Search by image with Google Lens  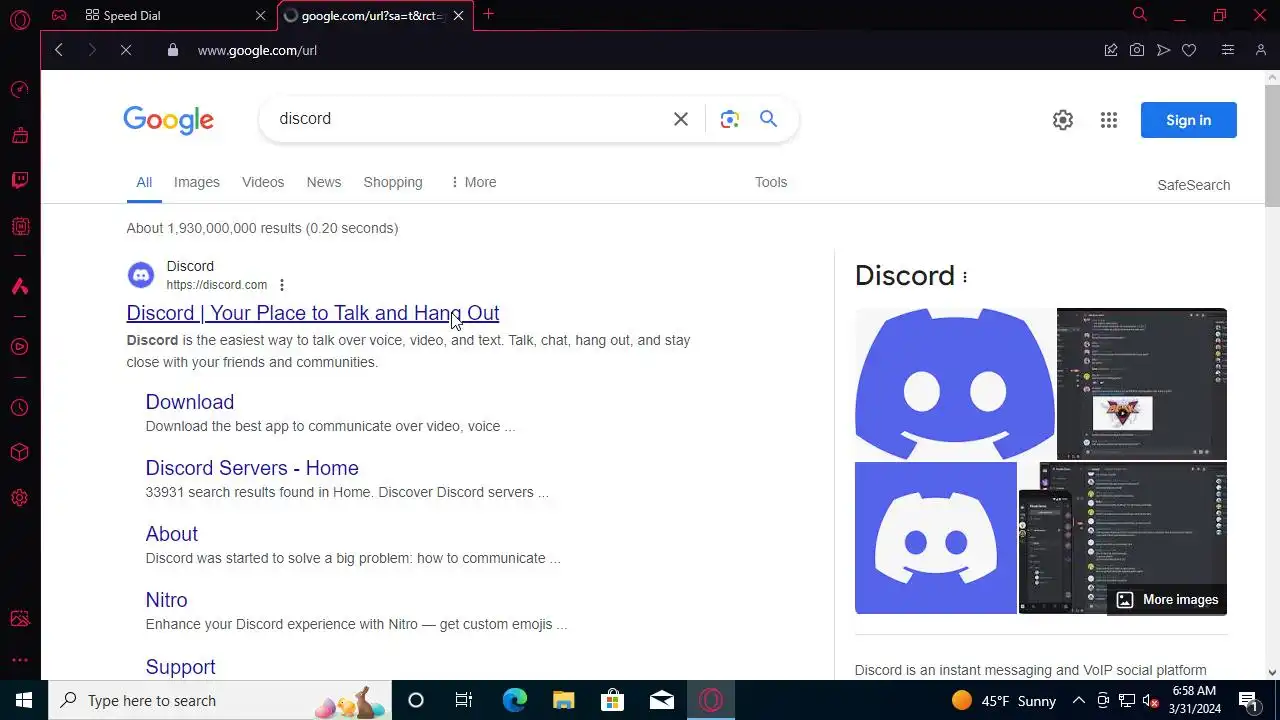(730, 119)
